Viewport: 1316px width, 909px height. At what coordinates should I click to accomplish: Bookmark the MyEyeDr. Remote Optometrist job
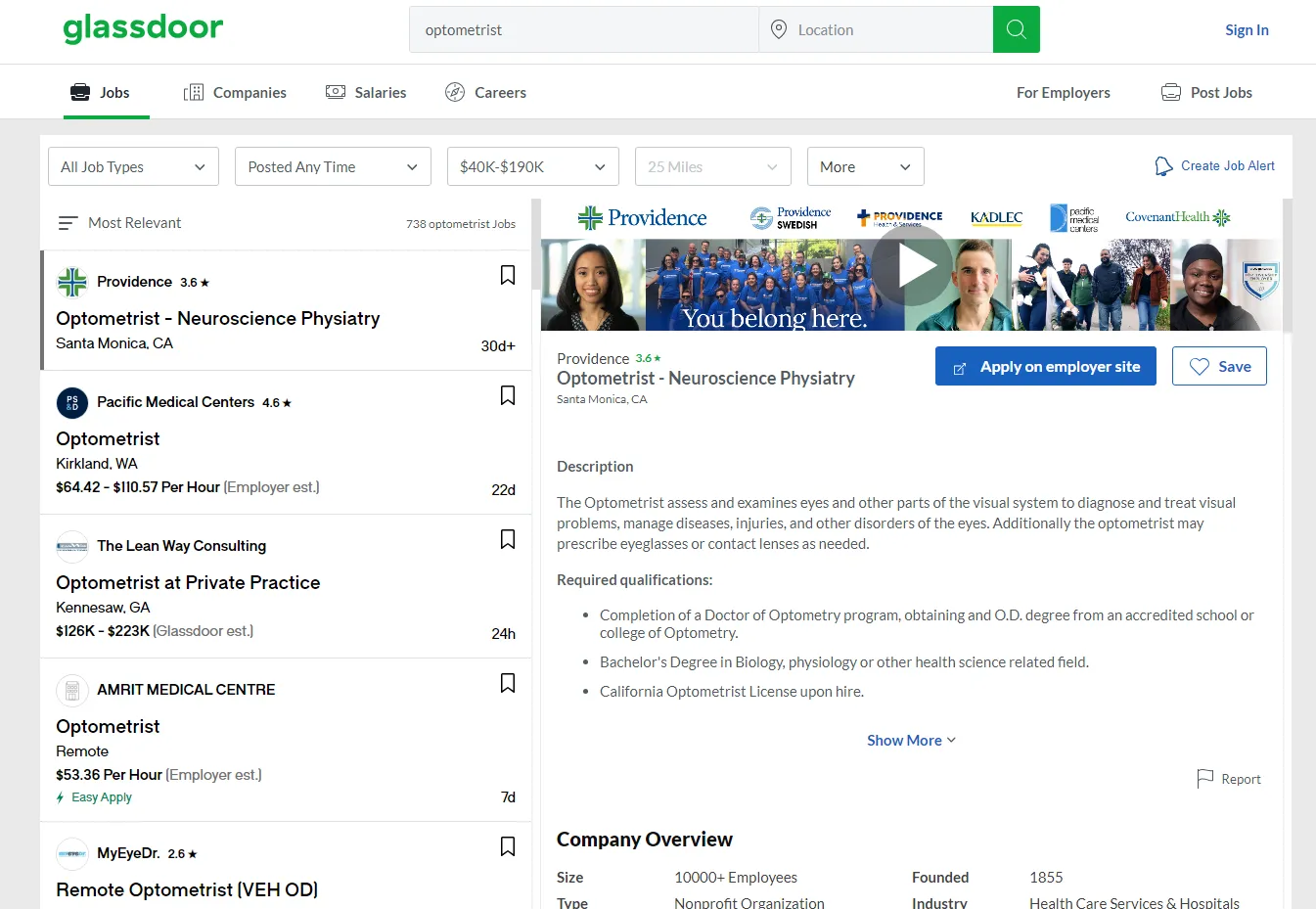click(x=508, y=846)
